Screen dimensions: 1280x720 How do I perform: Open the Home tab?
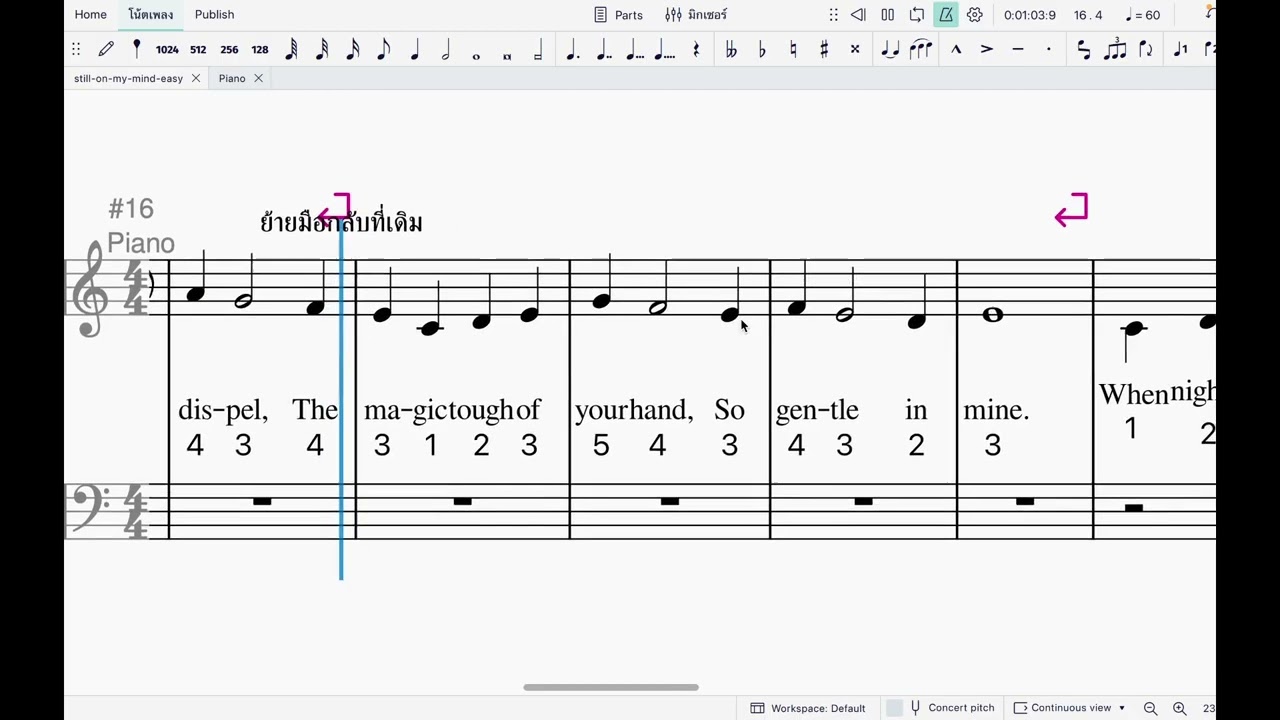90,14
